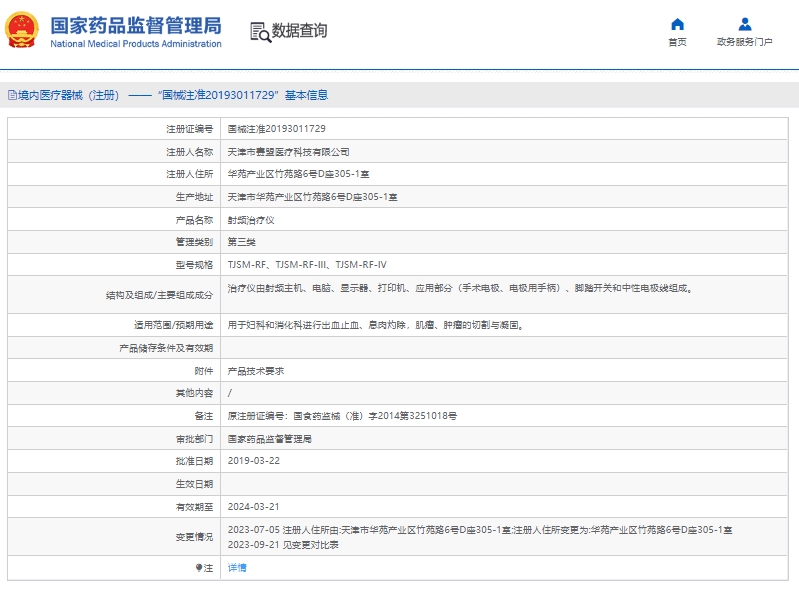This screenshot has width=799, height=589.
Task: Click the bullet icon beside 注
Action: [199, 568]
